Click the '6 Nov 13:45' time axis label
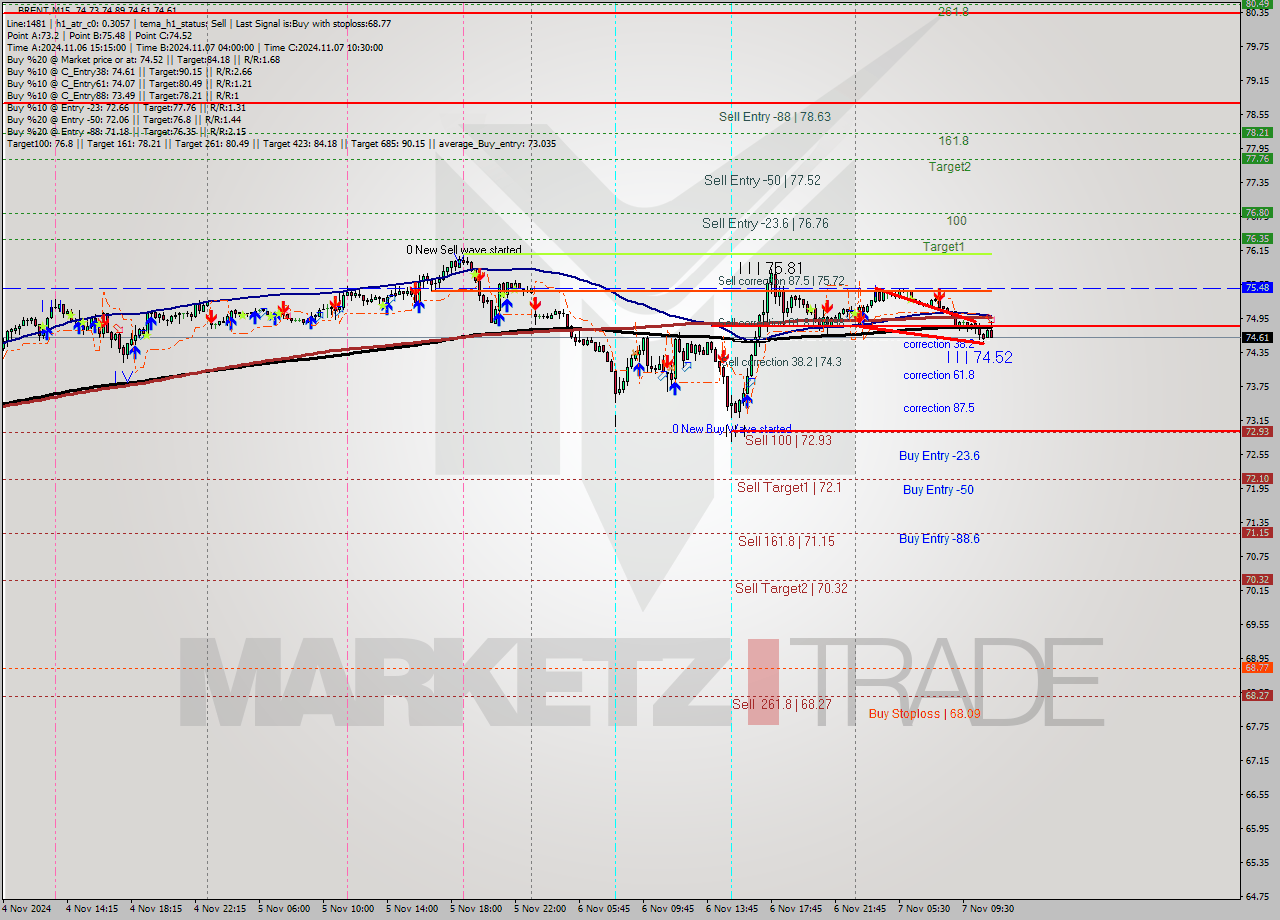This screenshot has width=1280, height=920. click(x=732, y=909)
